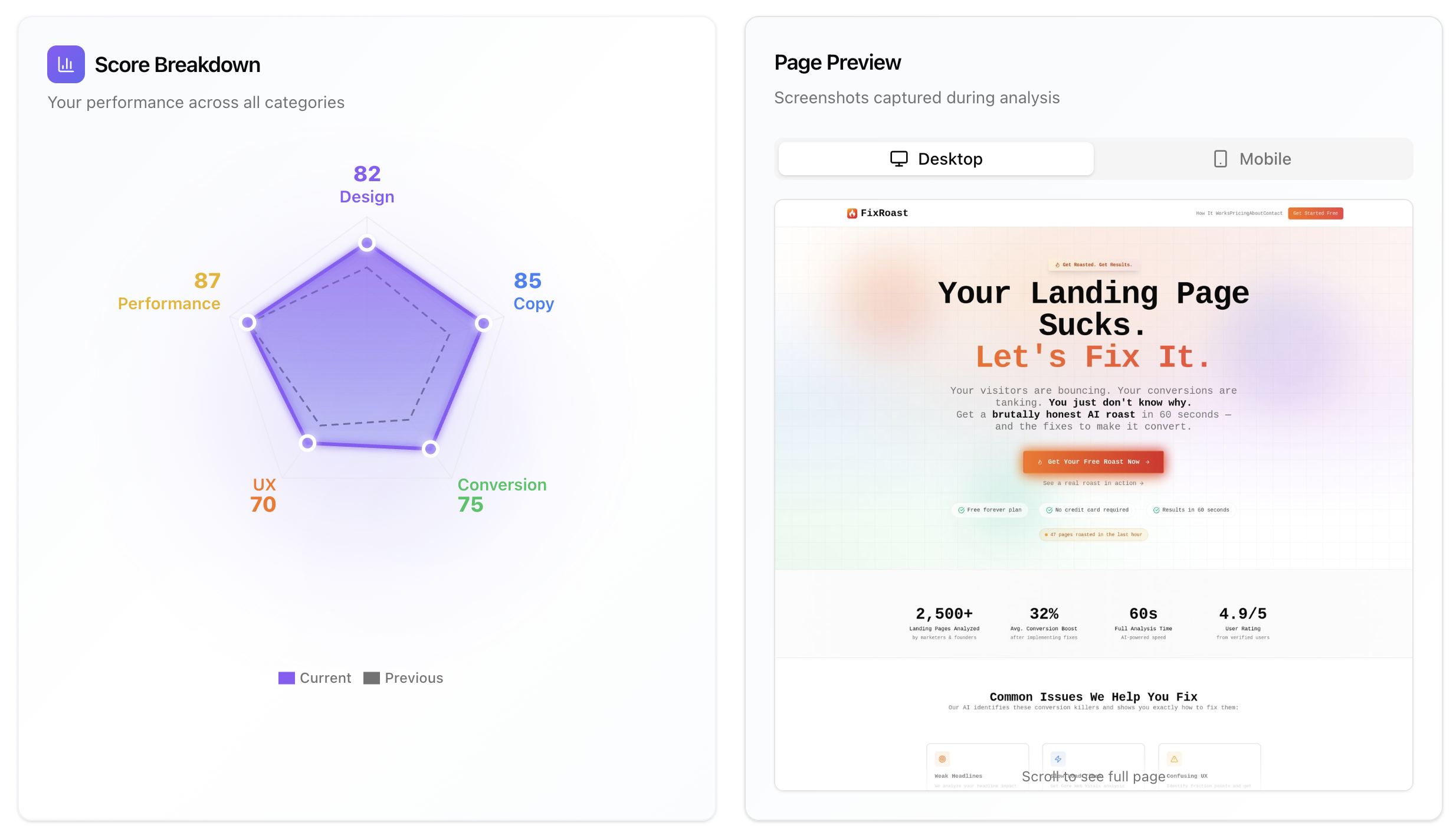This screenshot has height=838, width=1456.
Task: Click the mobile phone icon
Action: pyautogui.click(x=1220, y=159)
